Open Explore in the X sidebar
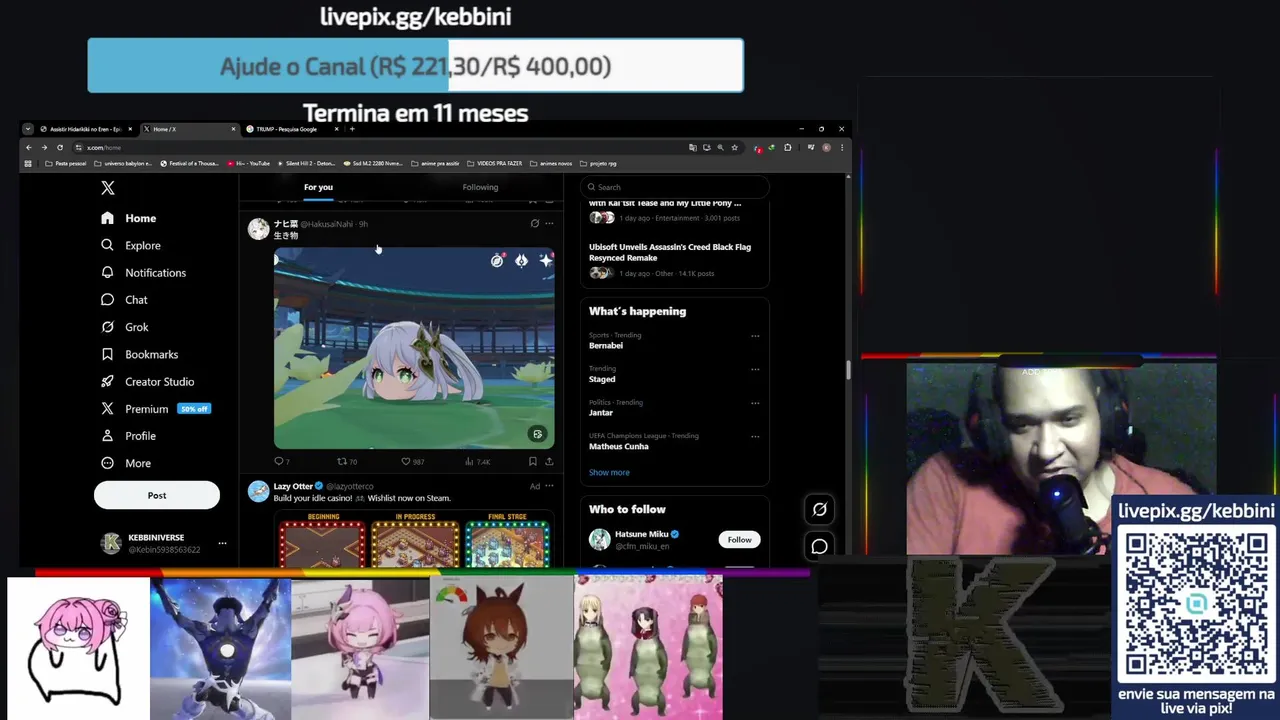 click(x=131, y=245)
